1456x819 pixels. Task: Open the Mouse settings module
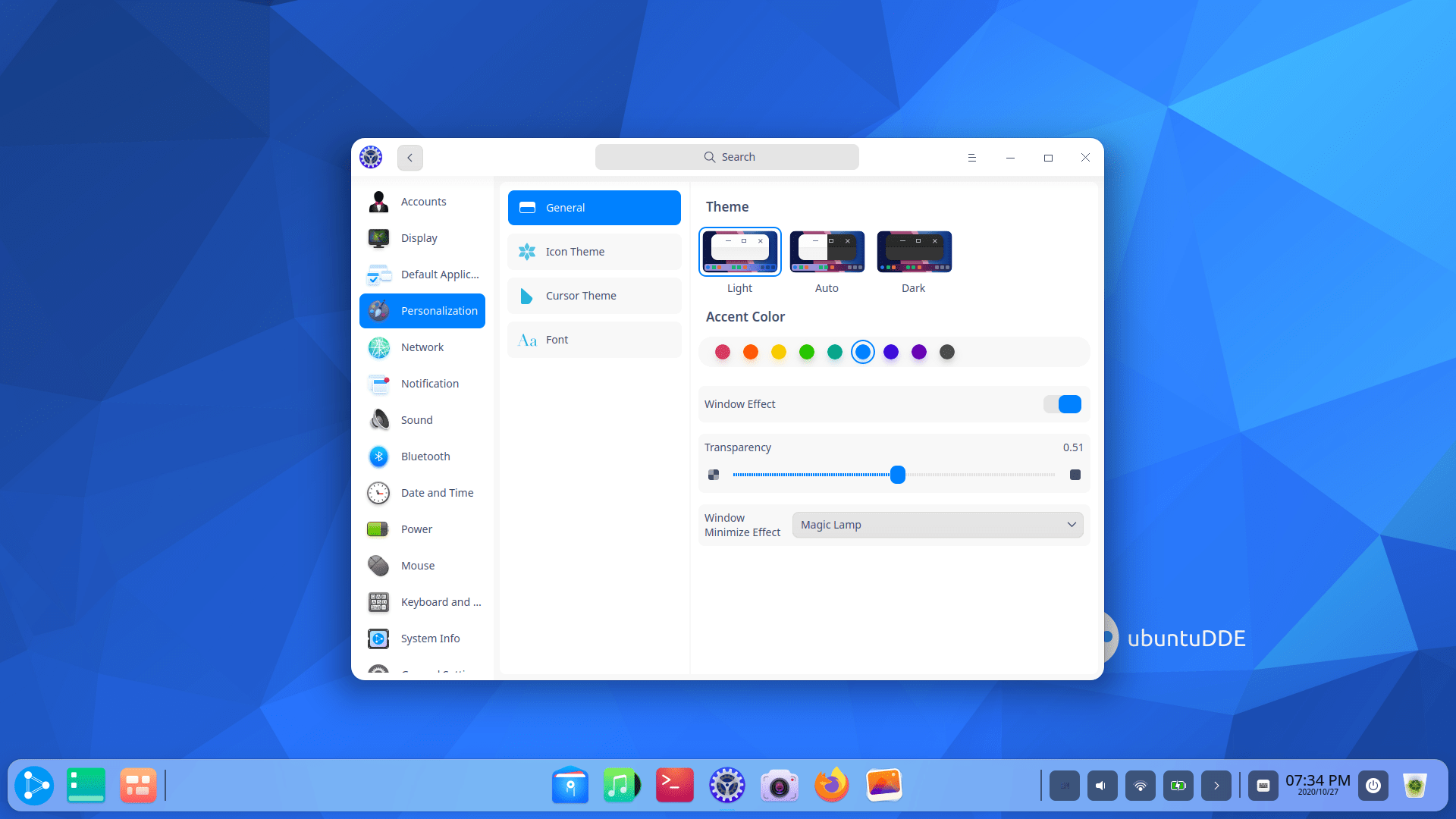coord(422,566)
